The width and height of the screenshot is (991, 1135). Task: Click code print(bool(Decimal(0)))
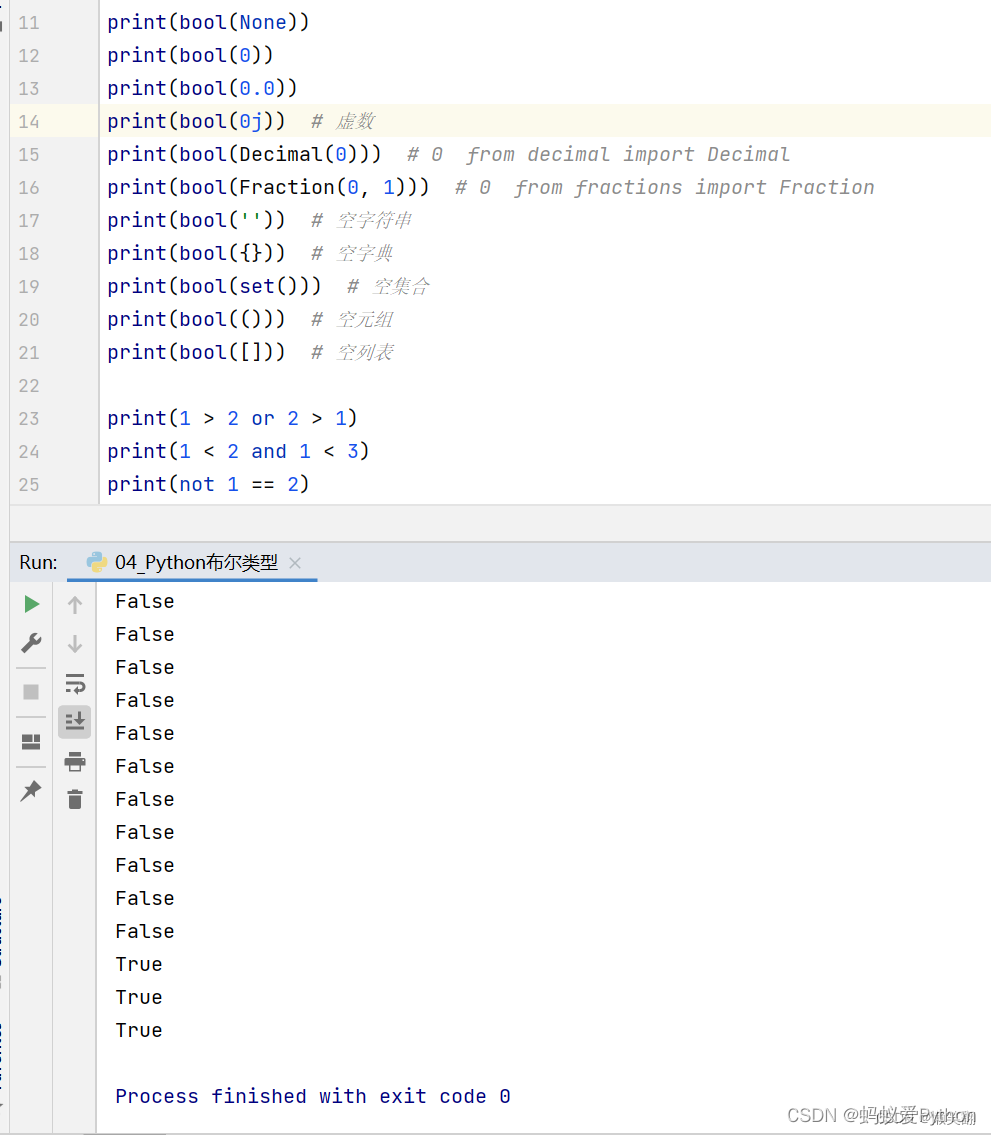(x=244, y=154)
